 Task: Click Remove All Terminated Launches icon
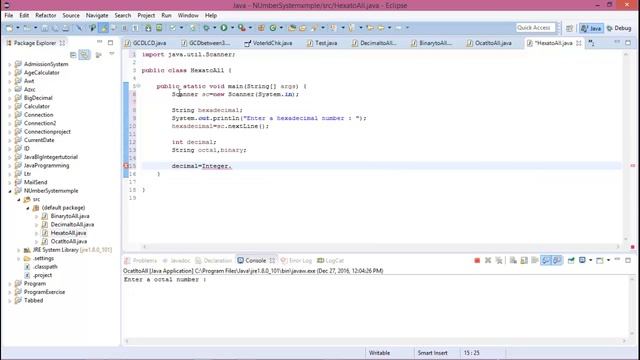click(x=499, y=260)
